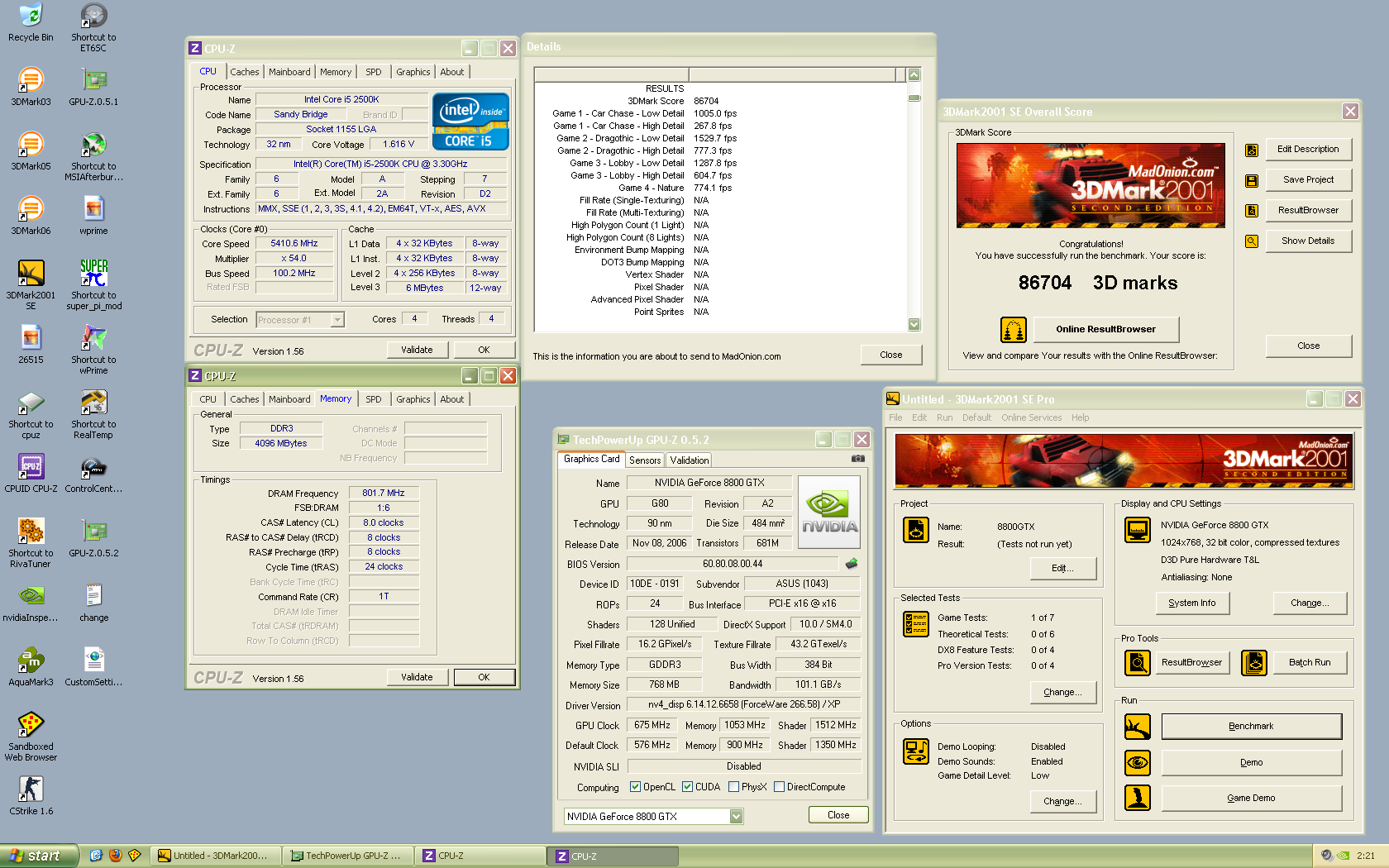Click the NVIDIA logo in GPU-Z
The width and height of the screenshot is (1389, 868).
pos(829,512)
